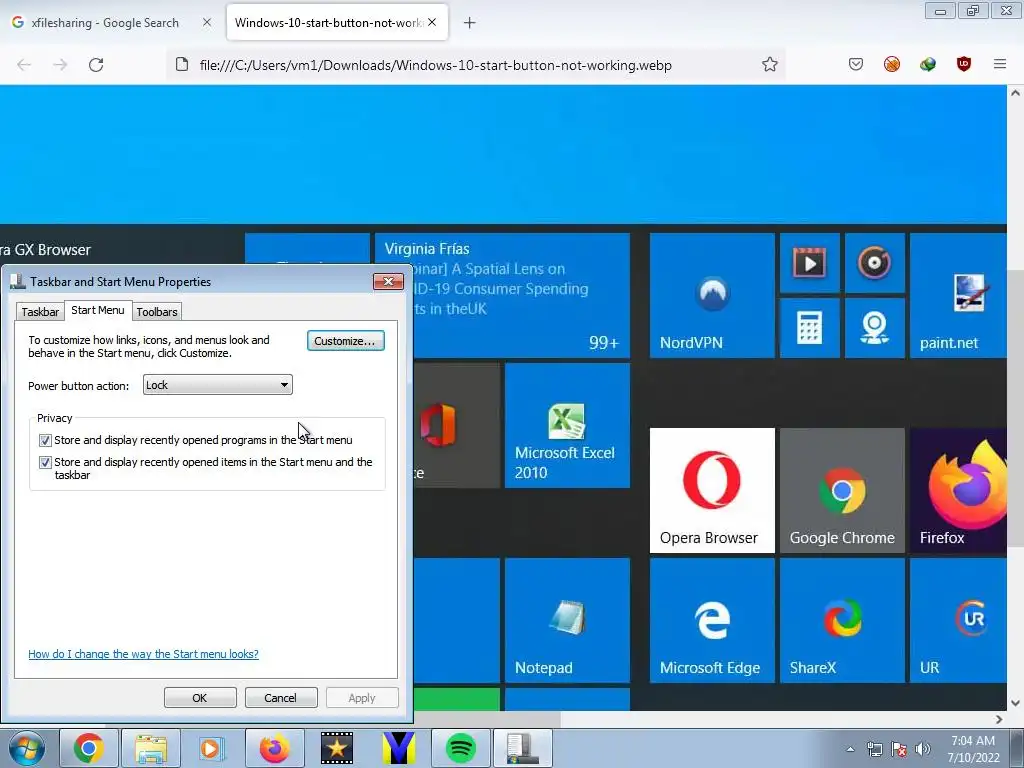Click the Groove music disc tile
Viewport: 1024px width, 768px height.
[x=874, y=263]
